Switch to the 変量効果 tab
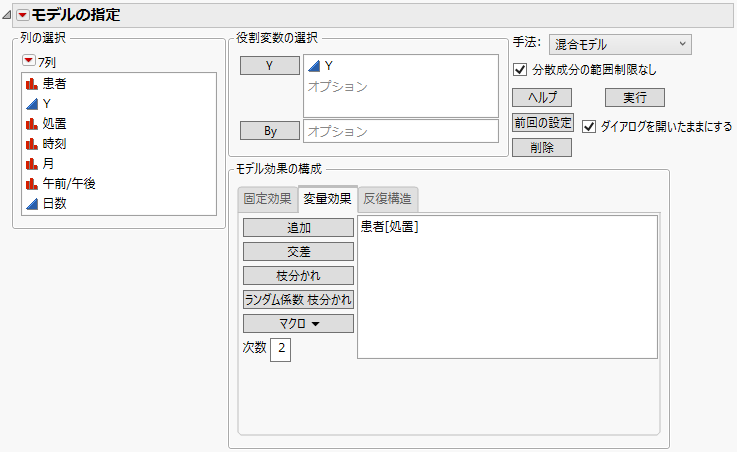Screen dimensions: 737x452 328,199
